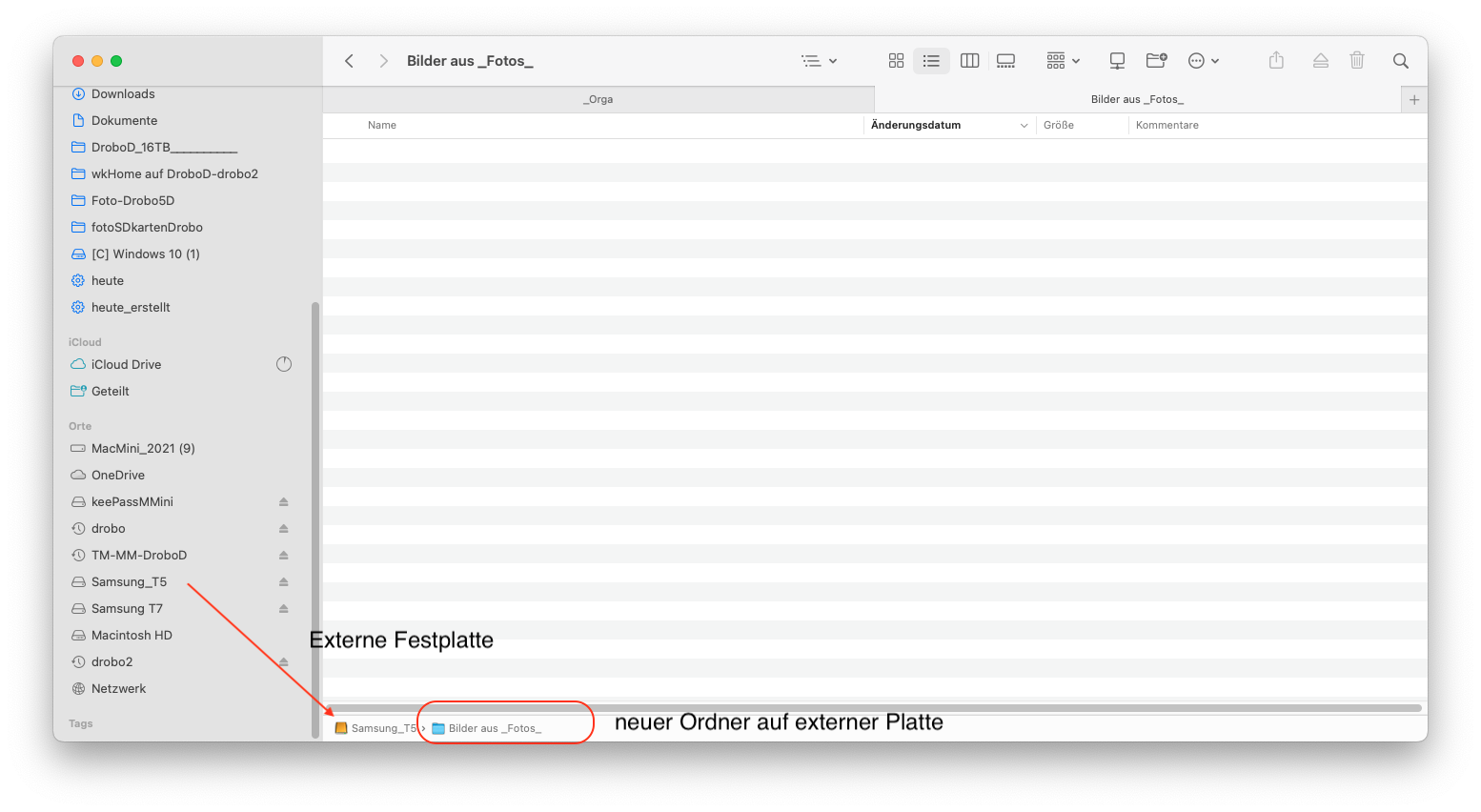Click the Share toolbar icon
The width and height of the screenshot is (1481, 812).
pos(1276,61)
